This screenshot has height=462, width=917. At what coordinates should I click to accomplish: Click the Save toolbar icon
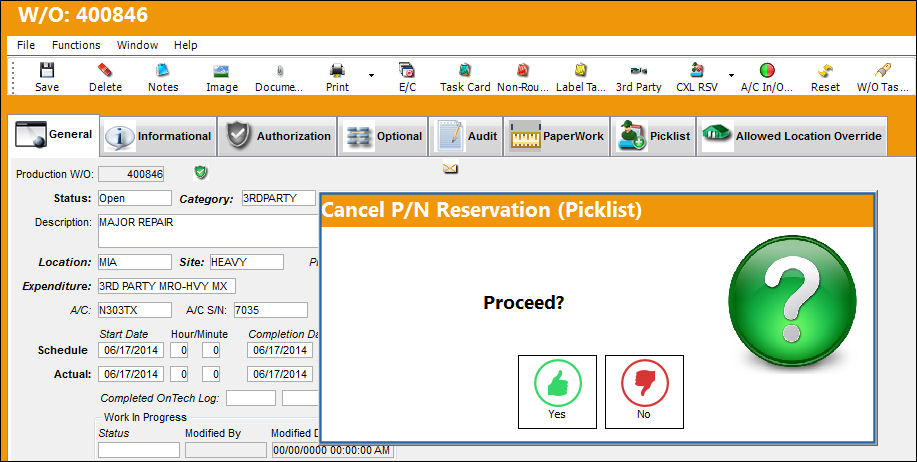pos(46,71)
